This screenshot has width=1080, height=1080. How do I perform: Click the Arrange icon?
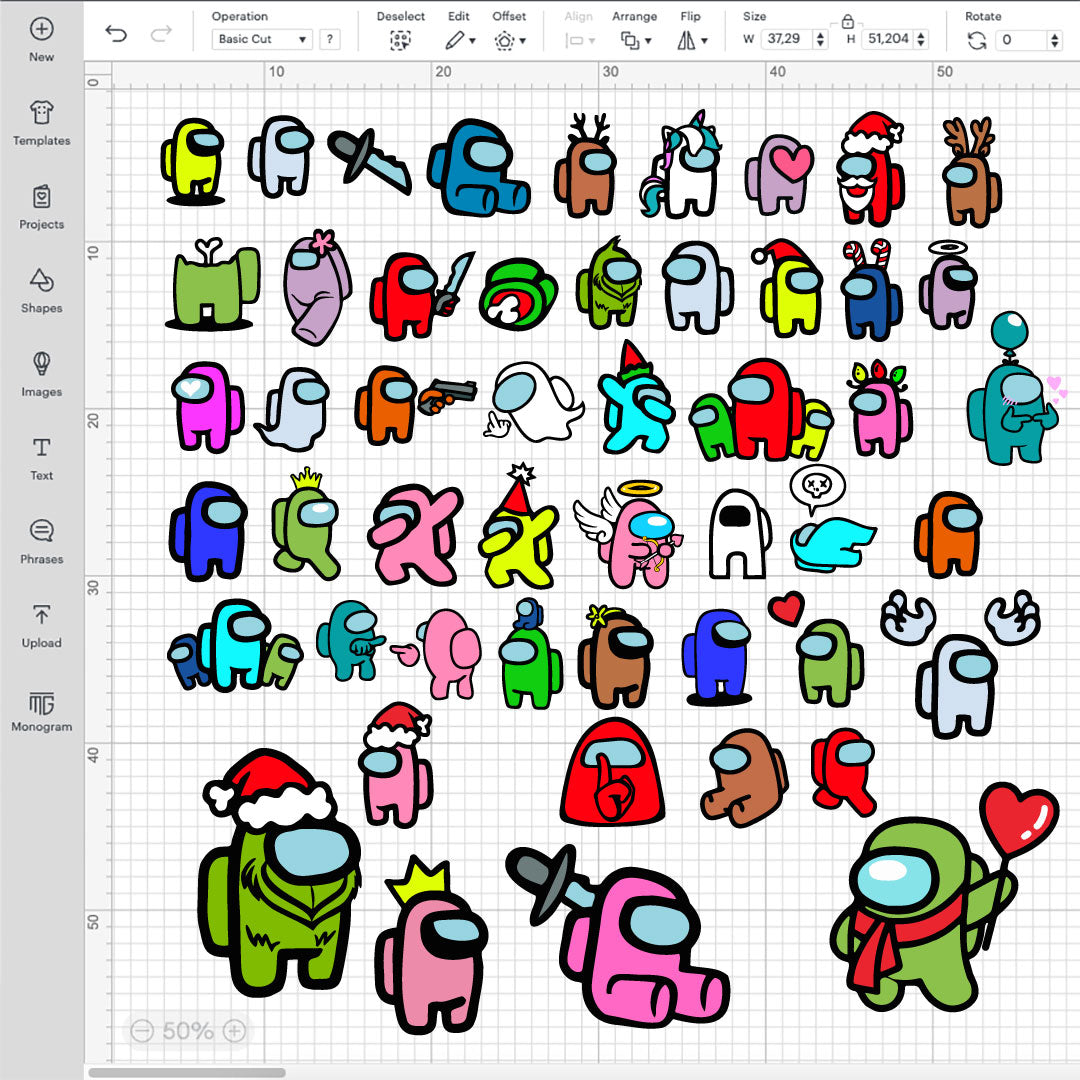click(630, 41)
